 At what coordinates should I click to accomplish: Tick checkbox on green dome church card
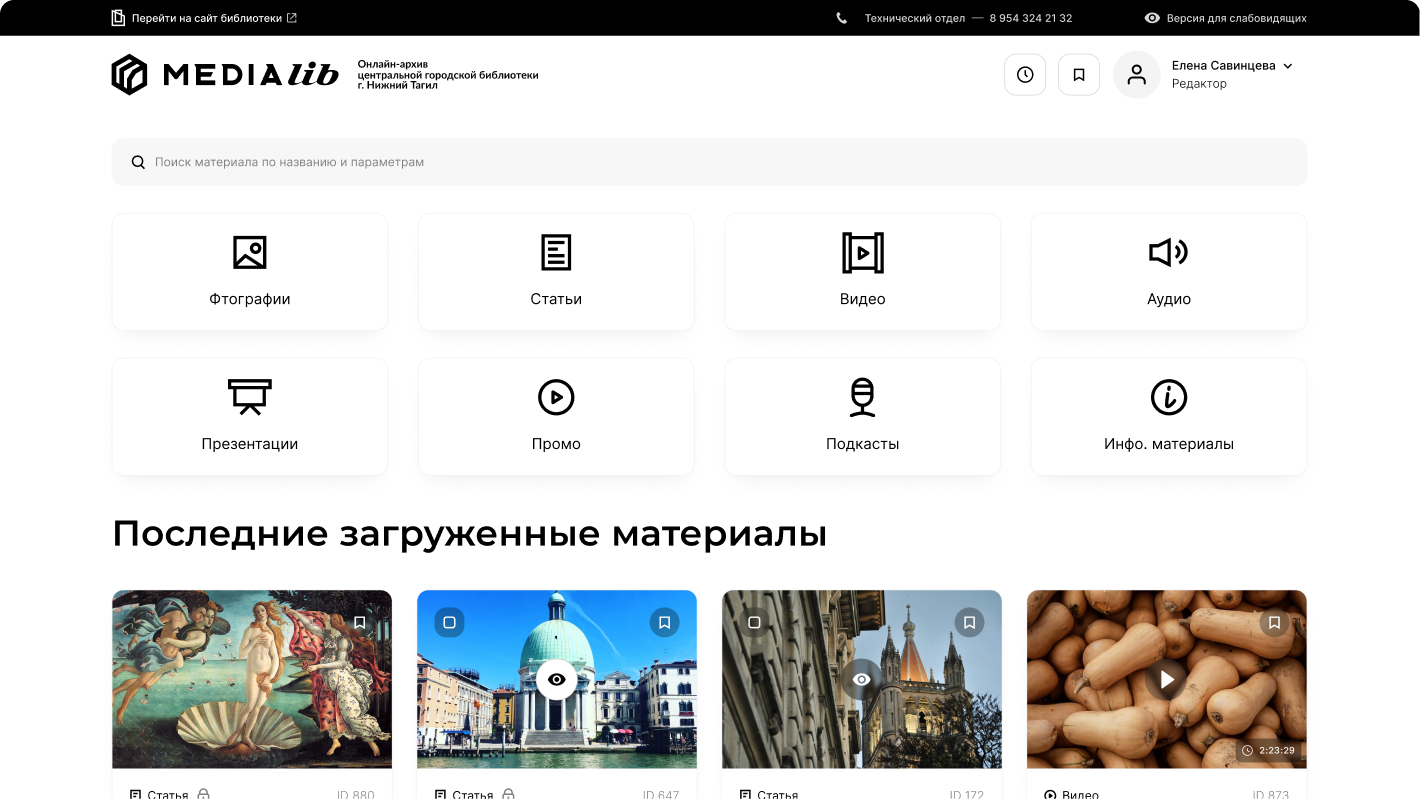[x=449, y=622]
